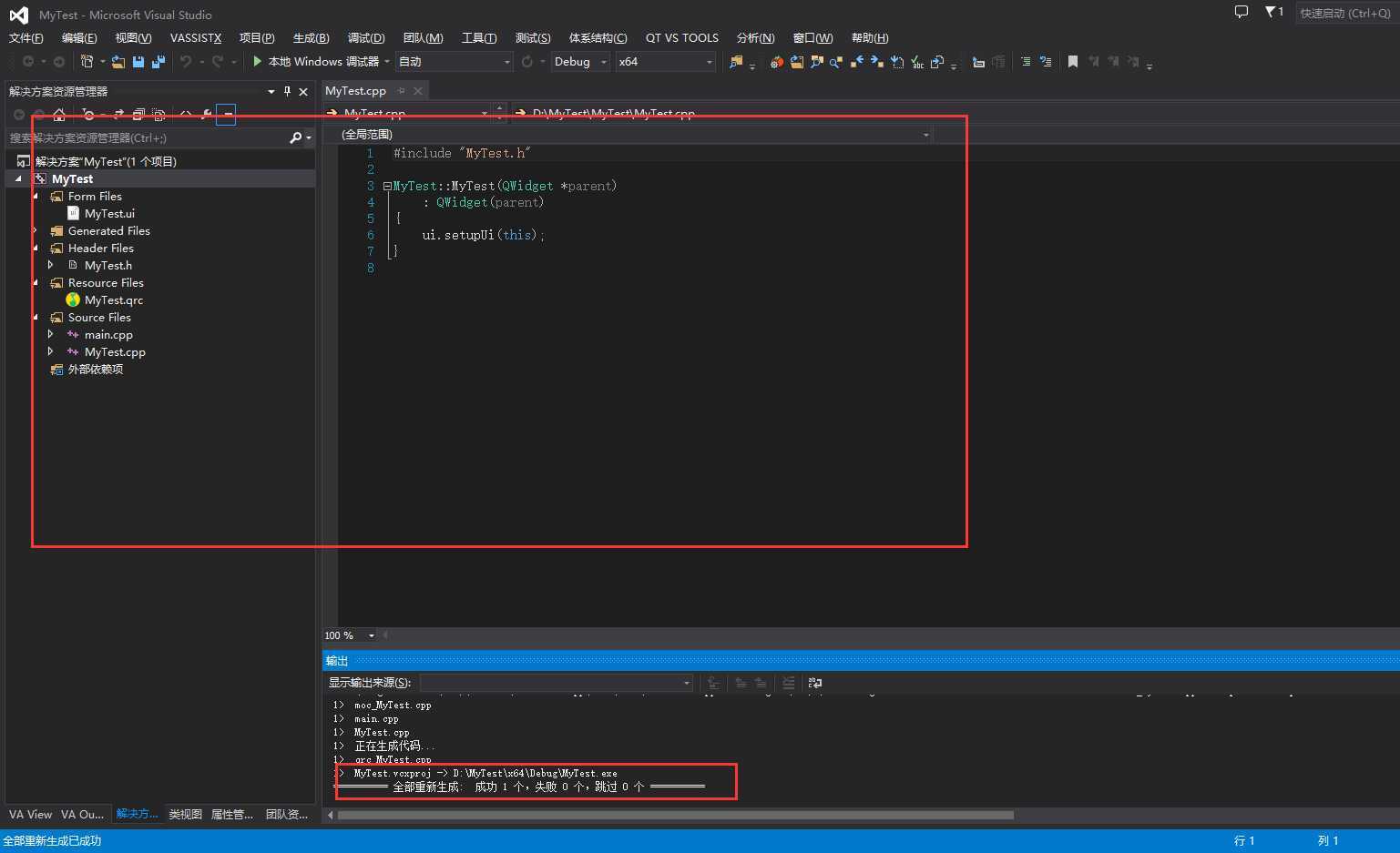
Task: Expand the MyTest.cpp tree node
Action: (x=51, y=351)
